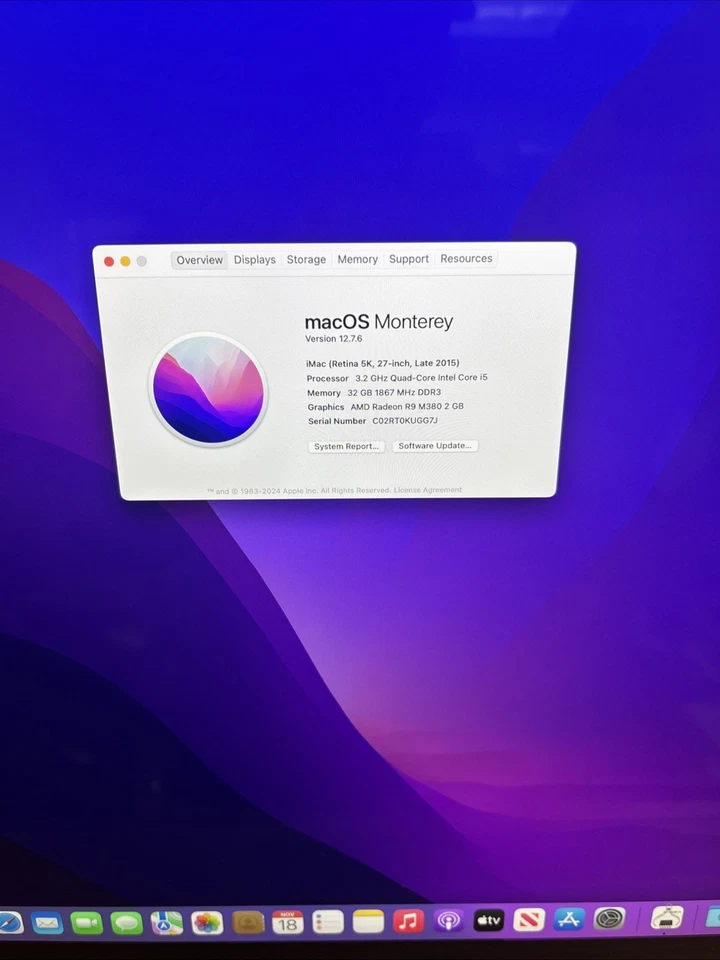Click the macOS Monterey title
The image size is (720, 960).
(379, 321)
